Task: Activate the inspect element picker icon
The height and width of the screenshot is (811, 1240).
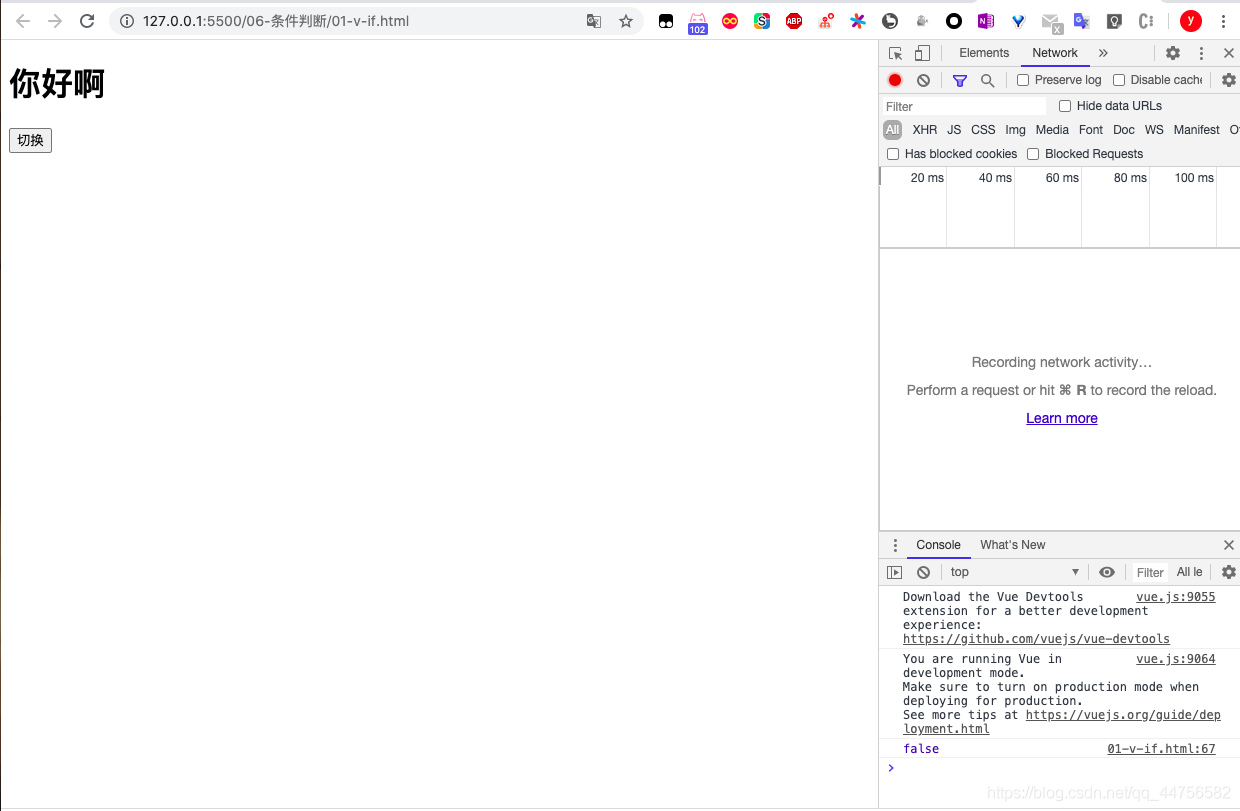Action: (896, 53)
